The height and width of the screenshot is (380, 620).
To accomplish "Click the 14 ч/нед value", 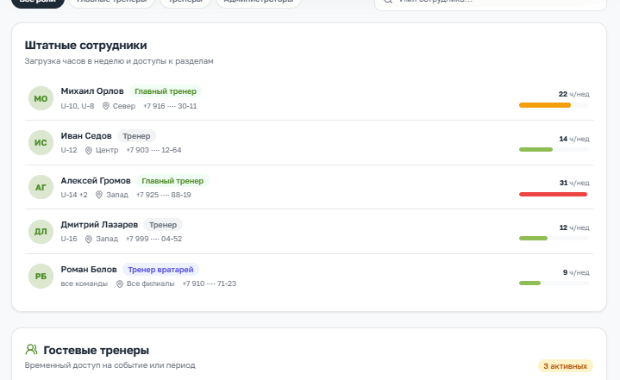I will pyautogui.click(x=574, y=139).
